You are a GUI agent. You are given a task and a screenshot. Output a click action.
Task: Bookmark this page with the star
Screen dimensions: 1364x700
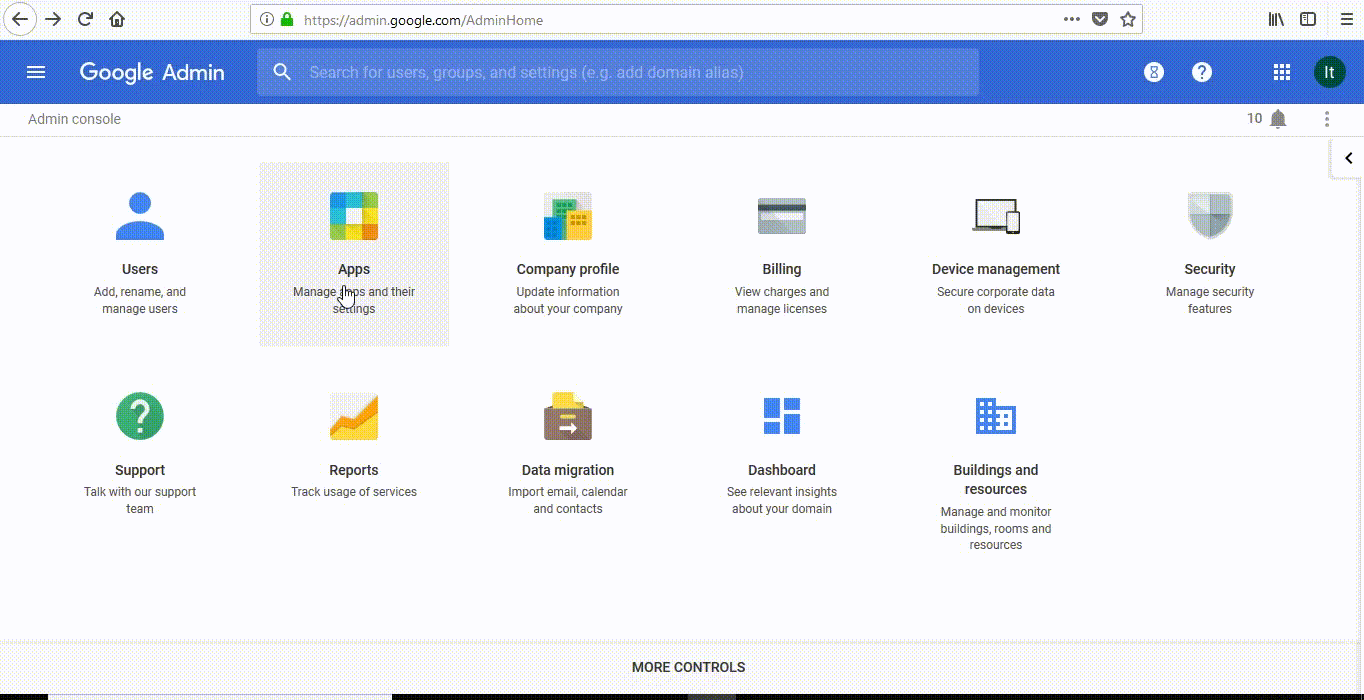(1128, 19)
